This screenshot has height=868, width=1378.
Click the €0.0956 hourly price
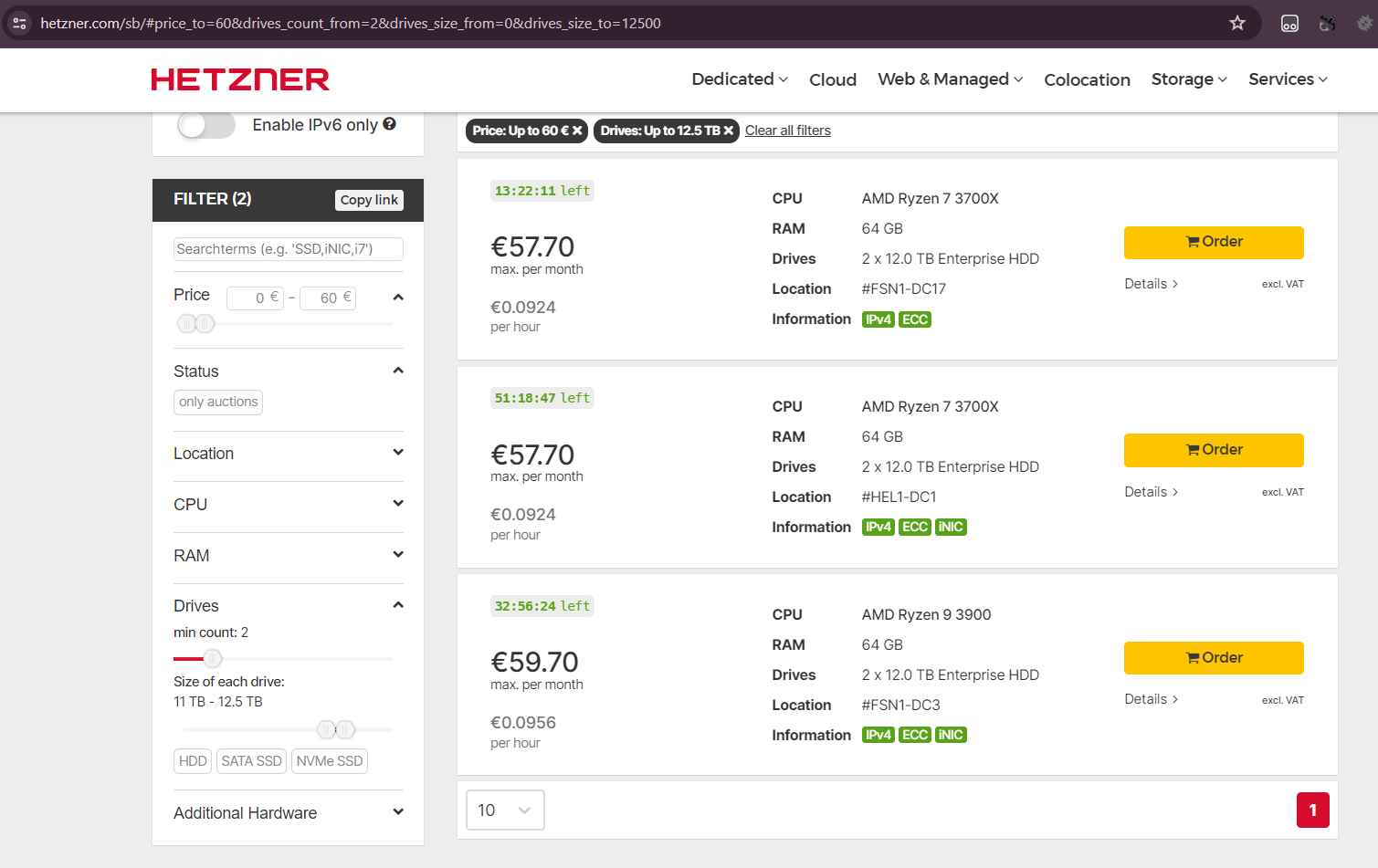(x=523, y=723)
